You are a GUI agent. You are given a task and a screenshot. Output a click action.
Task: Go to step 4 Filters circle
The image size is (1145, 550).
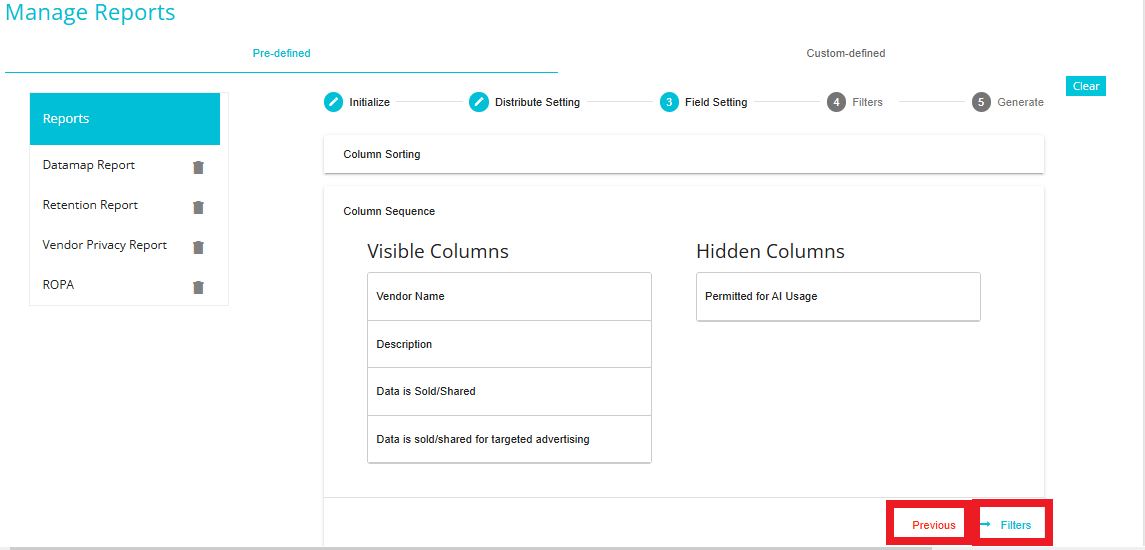point(836,102)
